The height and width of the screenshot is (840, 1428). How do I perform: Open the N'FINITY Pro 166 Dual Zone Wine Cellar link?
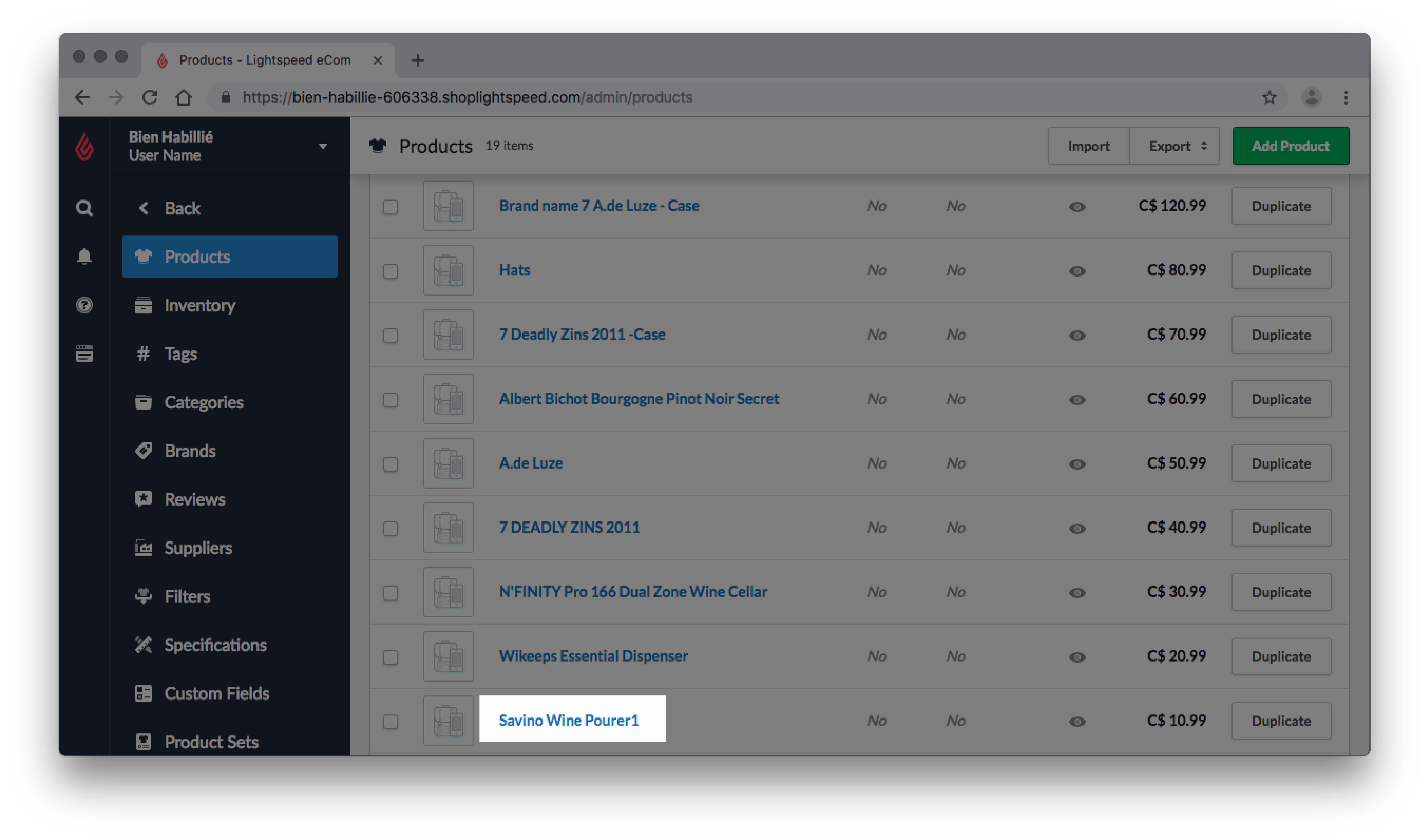[x=633, y=592]
